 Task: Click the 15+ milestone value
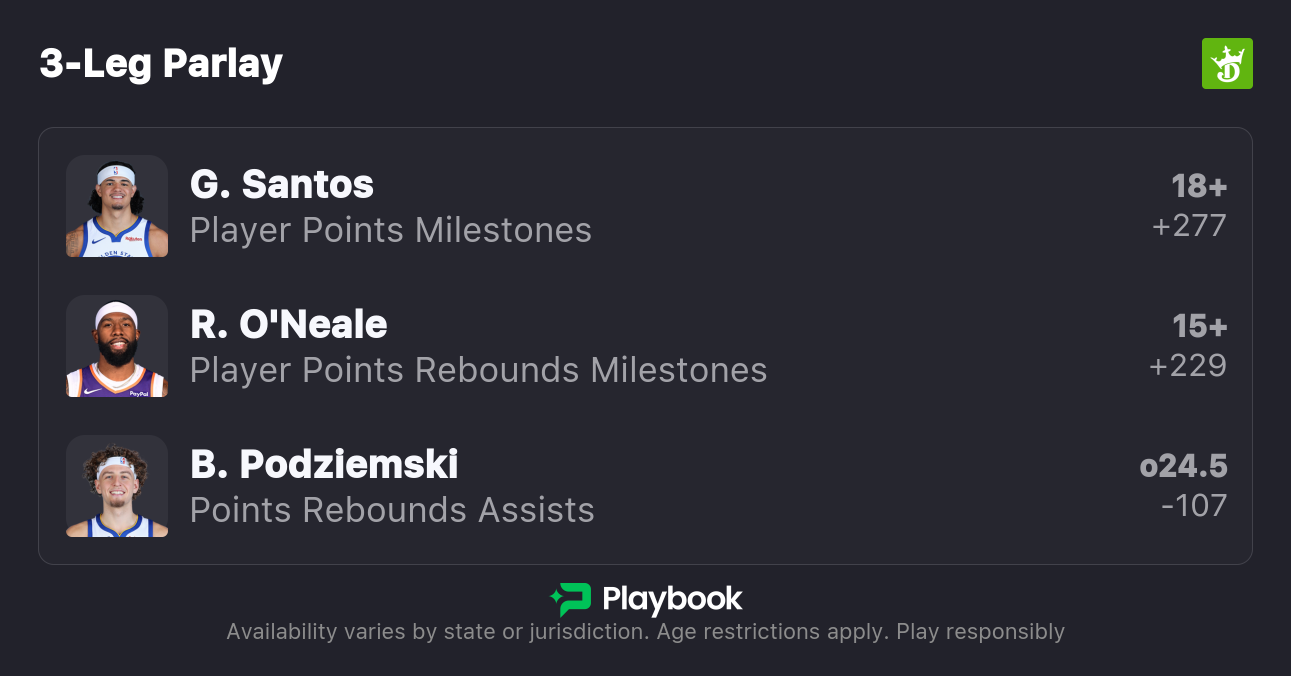1198,326
